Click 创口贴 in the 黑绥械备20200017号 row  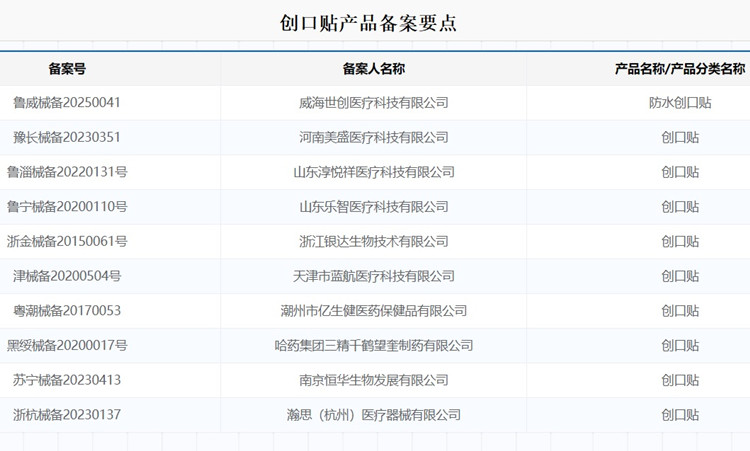pos(680,345)
